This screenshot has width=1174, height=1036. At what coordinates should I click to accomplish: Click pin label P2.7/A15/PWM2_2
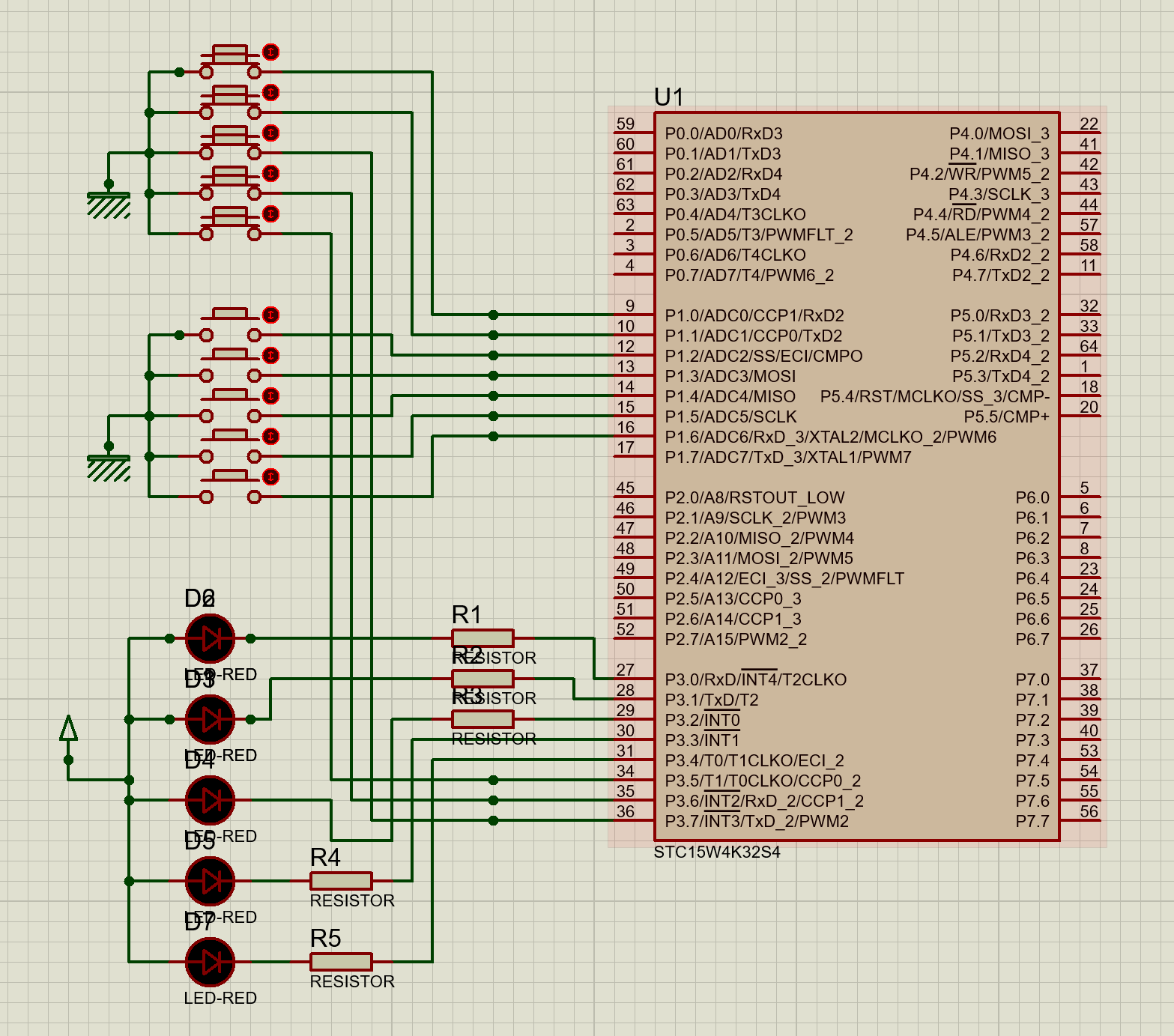click(736, 639)
